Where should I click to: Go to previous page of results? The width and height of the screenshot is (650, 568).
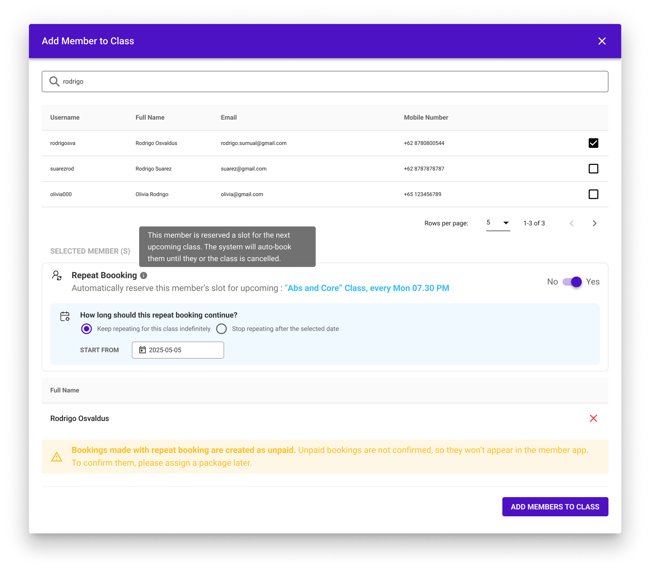tap(571, 223)
